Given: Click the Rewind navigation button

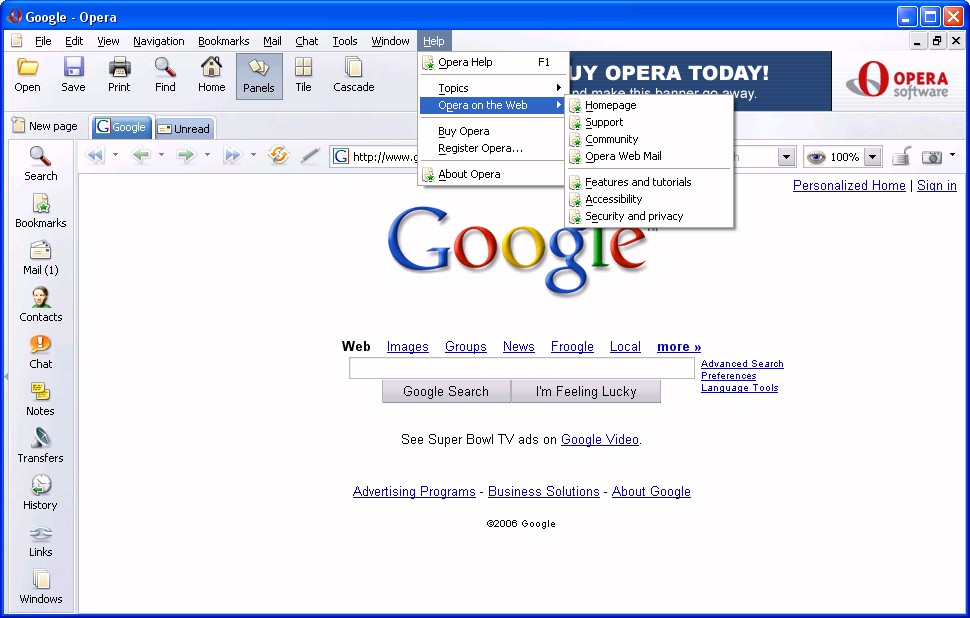Looking at the screenshot, I should [95, 155].
